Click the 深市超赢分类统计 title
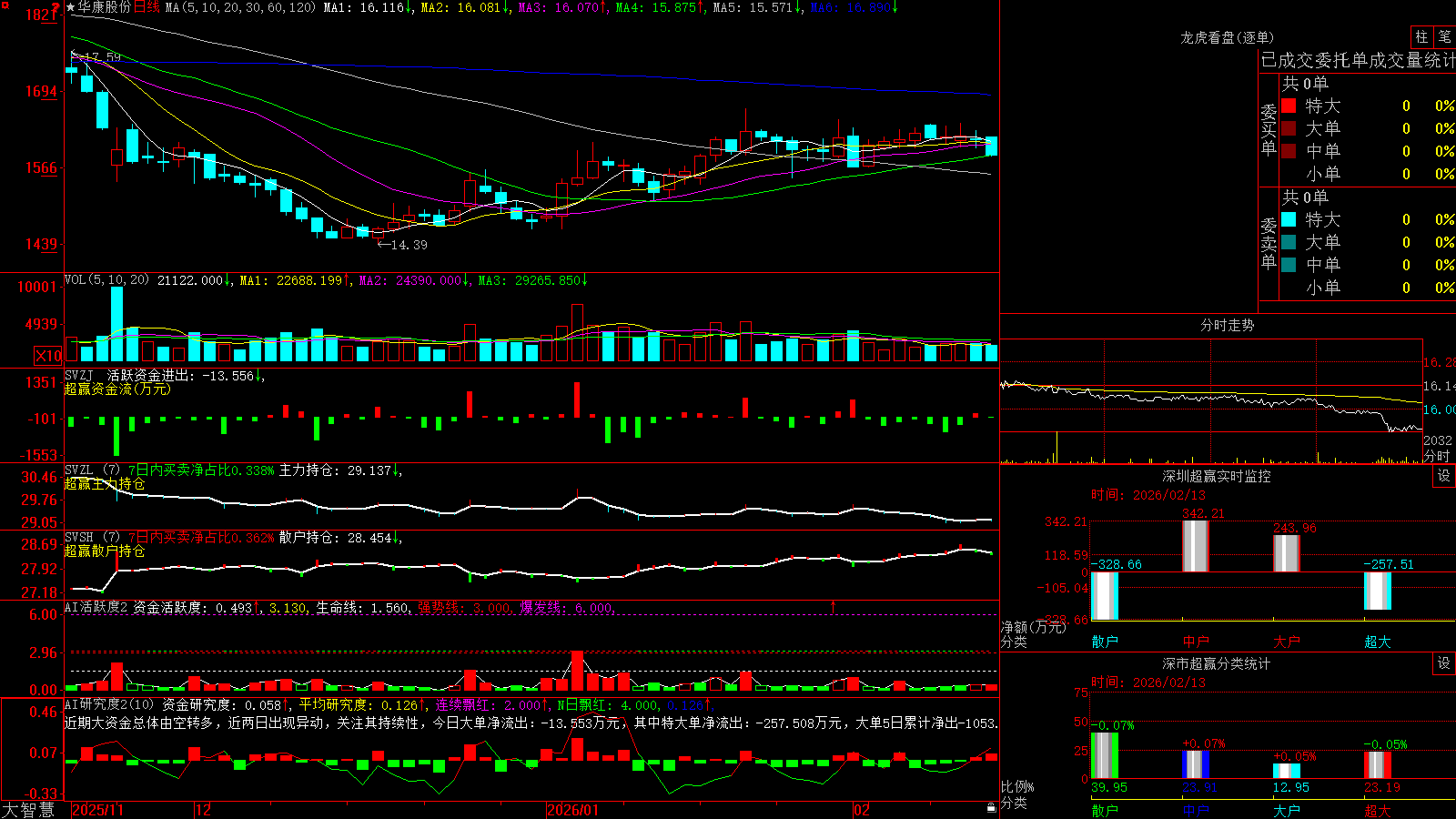1456x819 pixels. (x=1217, y=663)
